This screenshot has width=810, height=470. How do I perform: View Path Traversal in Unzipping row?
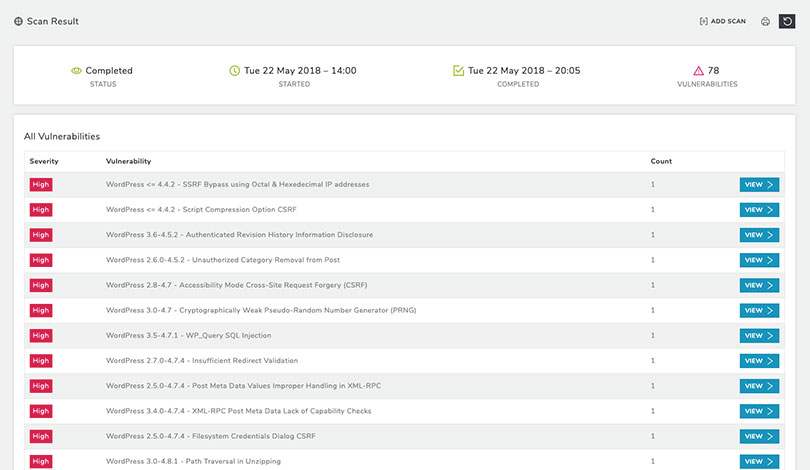[x=759, y=461]
